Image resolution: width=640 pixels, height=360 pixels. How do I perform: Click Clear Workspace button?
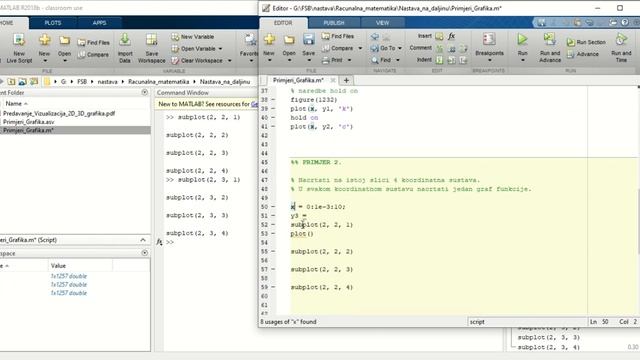[x=197, y=60]
